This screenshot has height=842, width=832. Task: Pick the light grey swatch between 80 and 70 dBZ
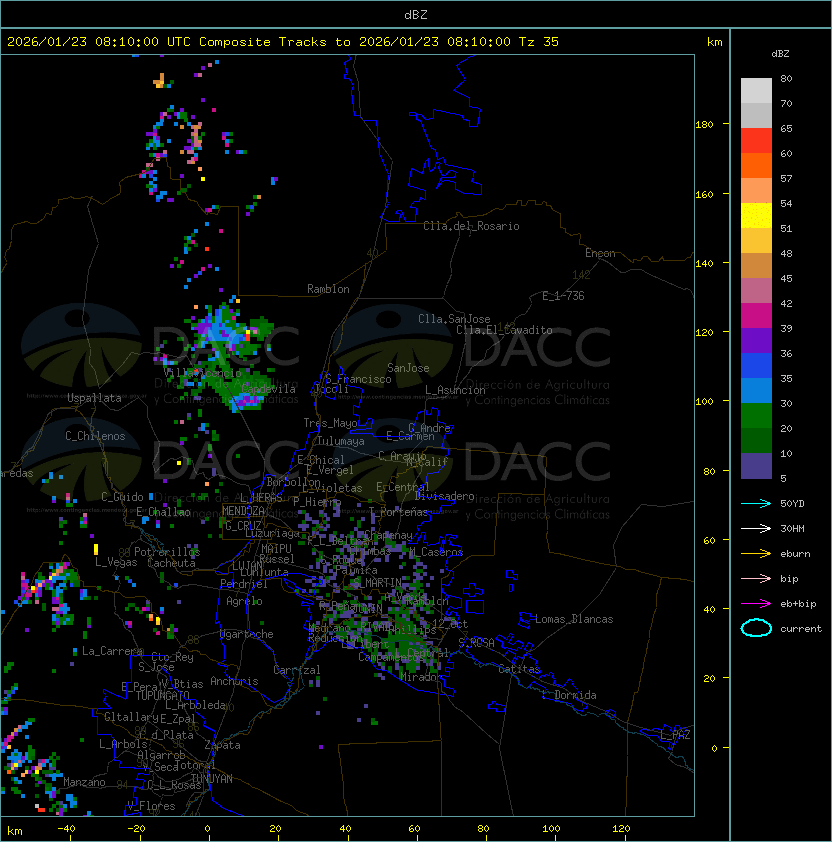(756, 91)
